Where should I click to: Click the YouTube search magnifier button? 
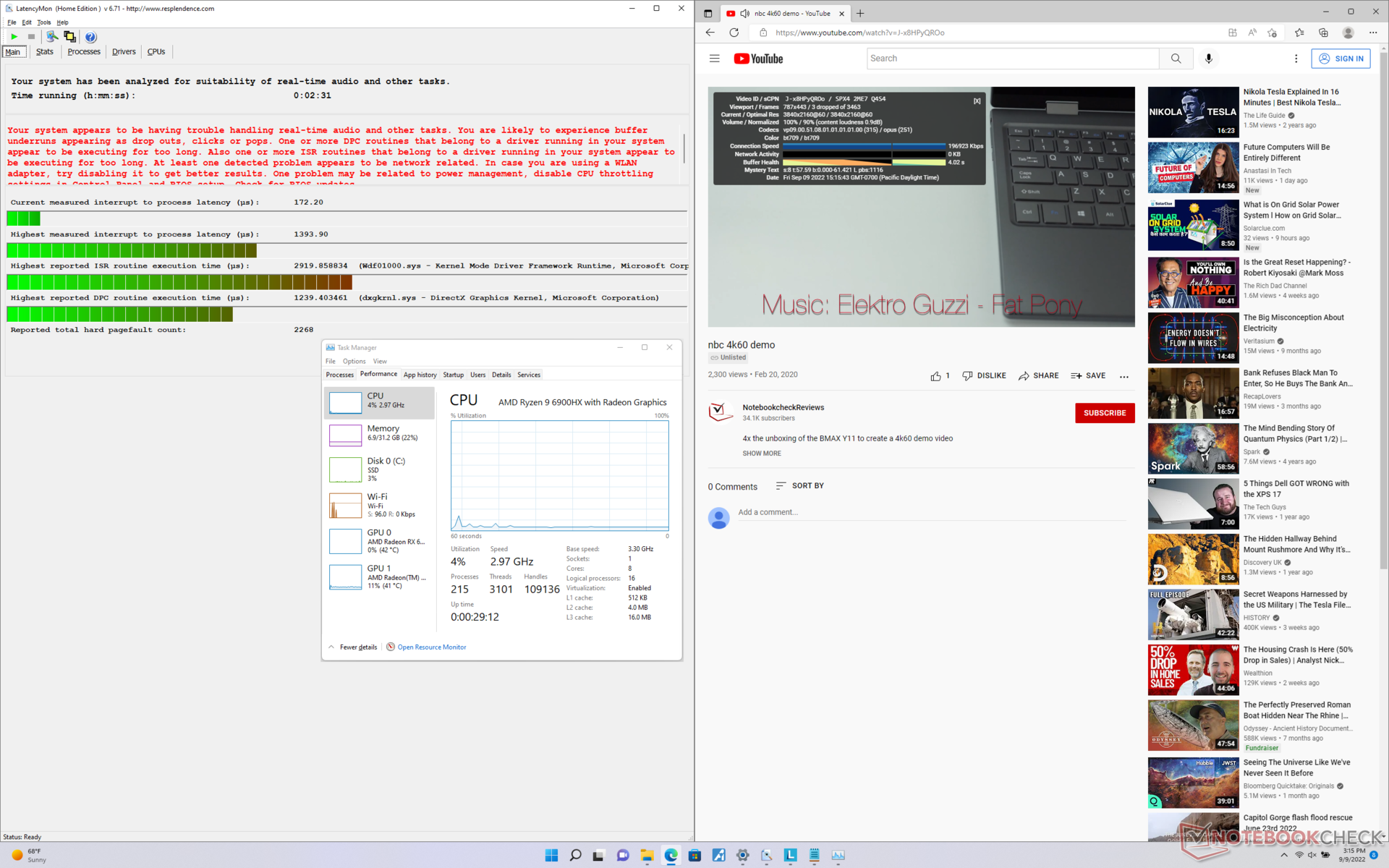pyautogui.click(x=1176, y=59)
